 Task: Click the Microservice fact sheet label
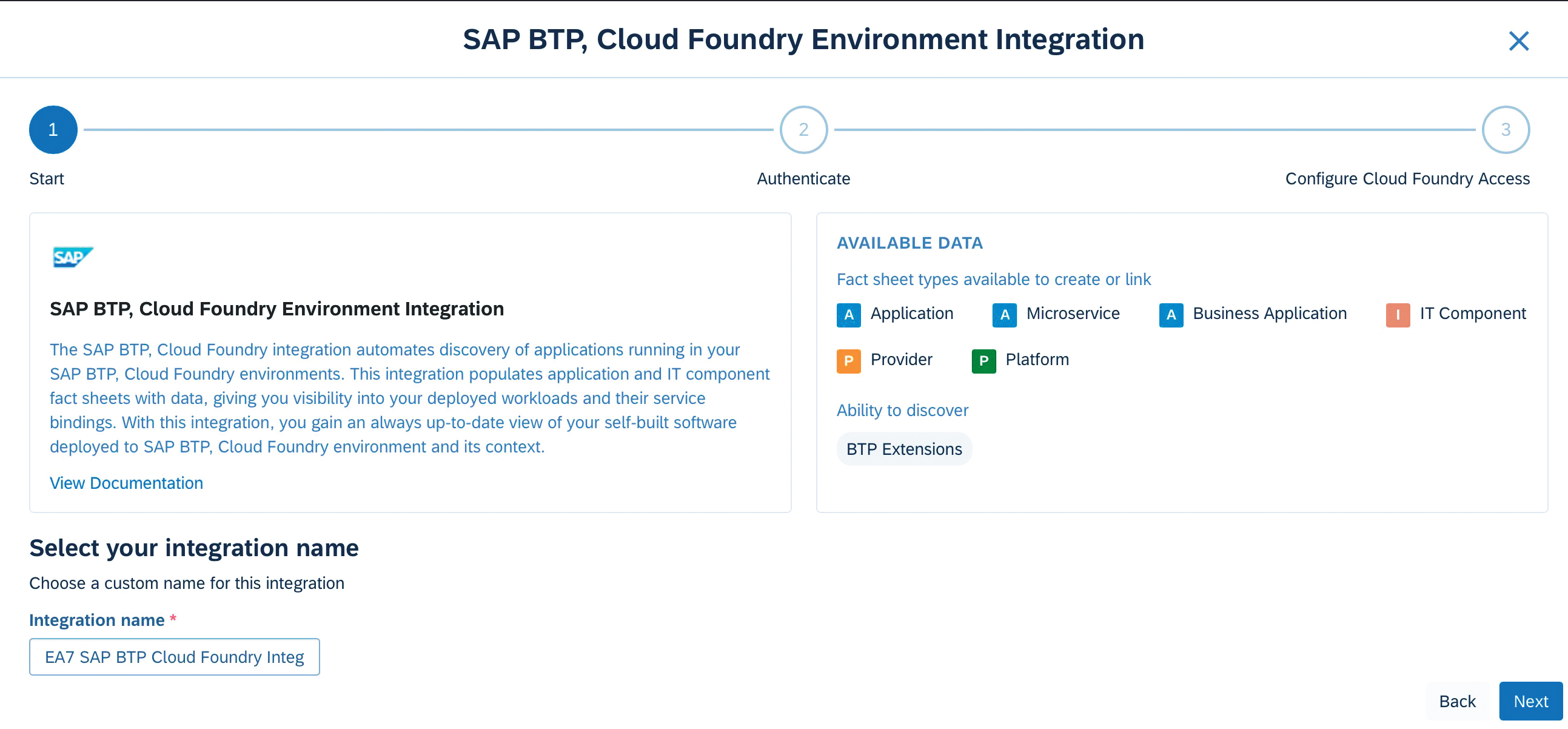point(1073,313)
